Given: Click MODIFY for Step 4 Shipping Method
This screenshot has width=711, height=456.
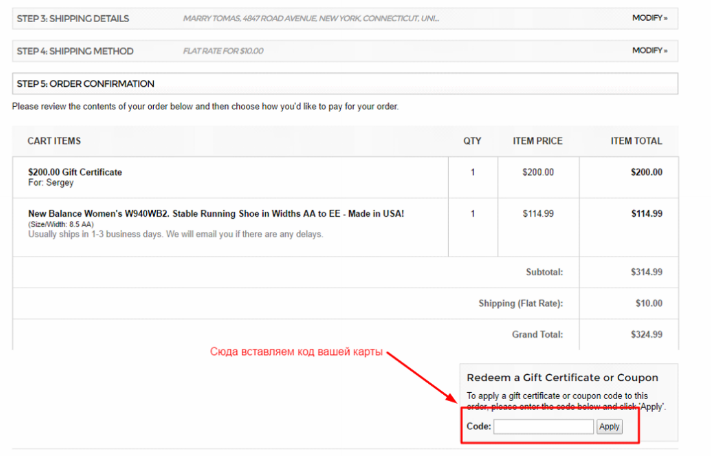Looking at the screenshot, I should [649, 50].
